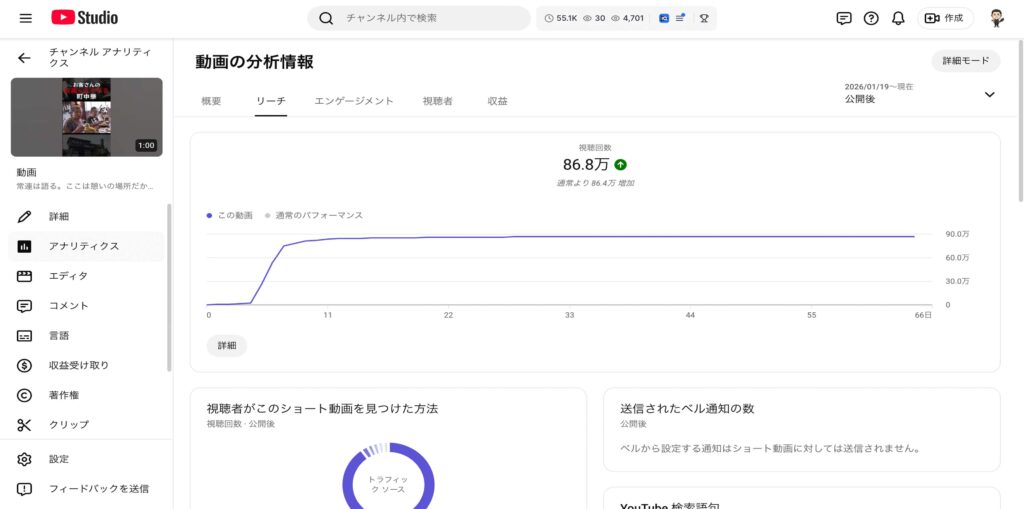This screenshot has width=1024, height=509.
Task: Click the video thumbnail preview
Action: (86, 117)
